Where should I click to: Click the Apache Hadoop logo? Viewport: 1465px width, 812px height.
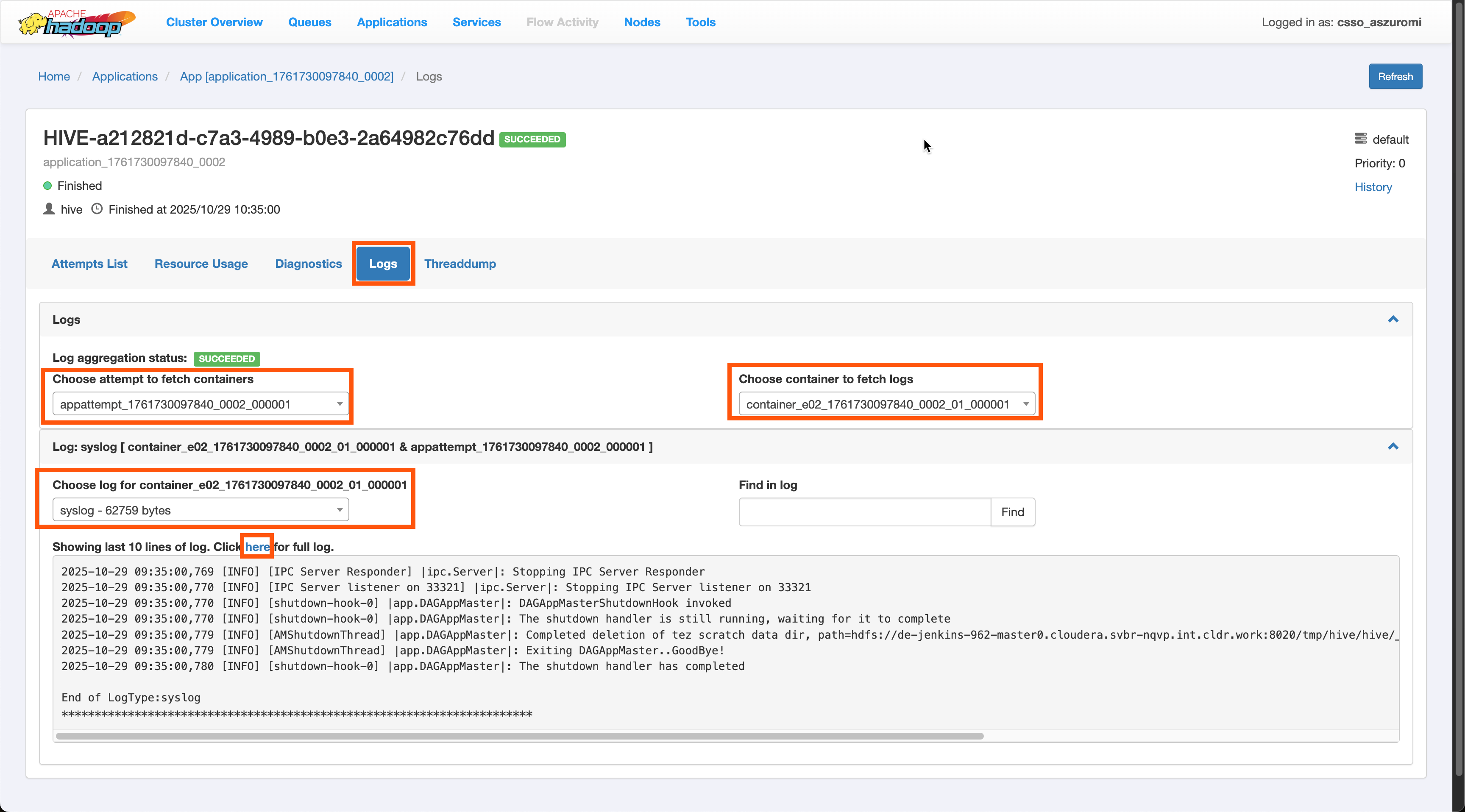pyautogui.click(x=77, y=23)
